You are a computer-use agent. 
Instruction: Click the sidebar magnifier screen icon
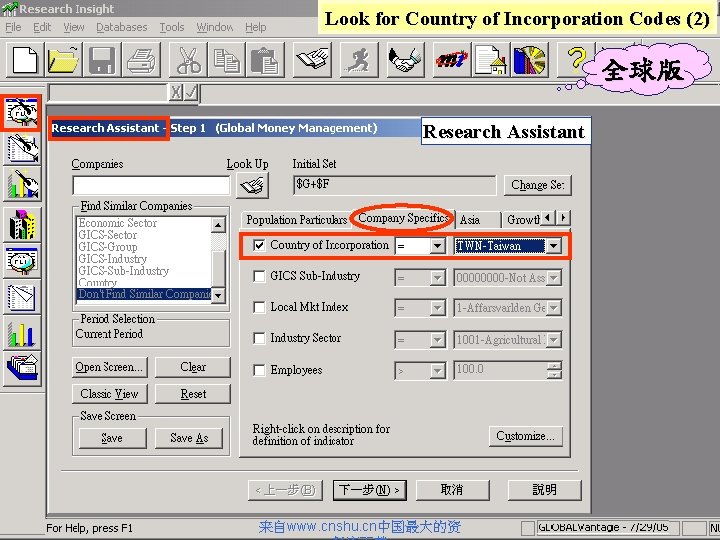22,261
